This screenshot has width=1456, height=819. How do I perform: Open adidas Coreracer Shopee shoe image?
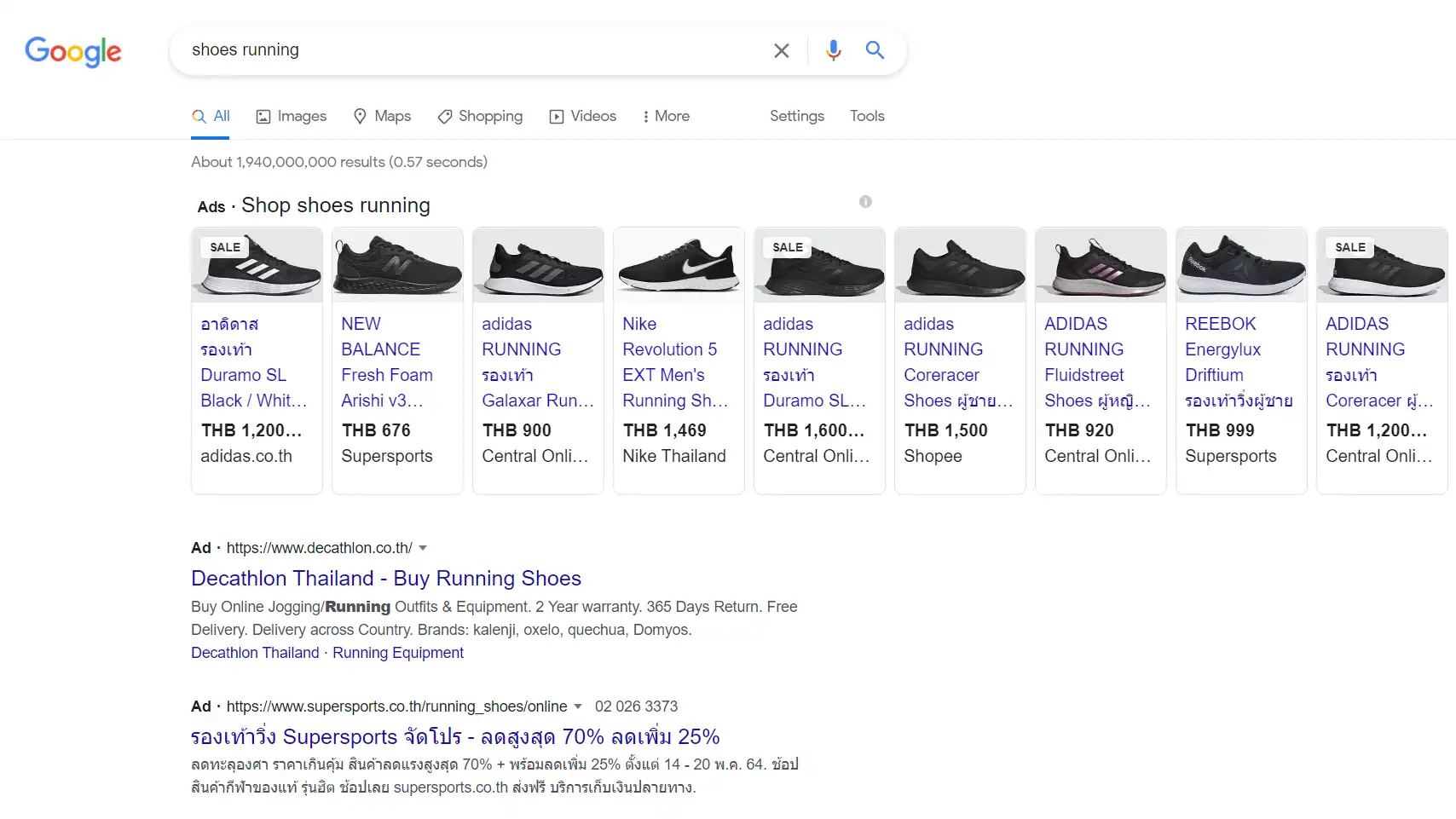pos(960,265)
